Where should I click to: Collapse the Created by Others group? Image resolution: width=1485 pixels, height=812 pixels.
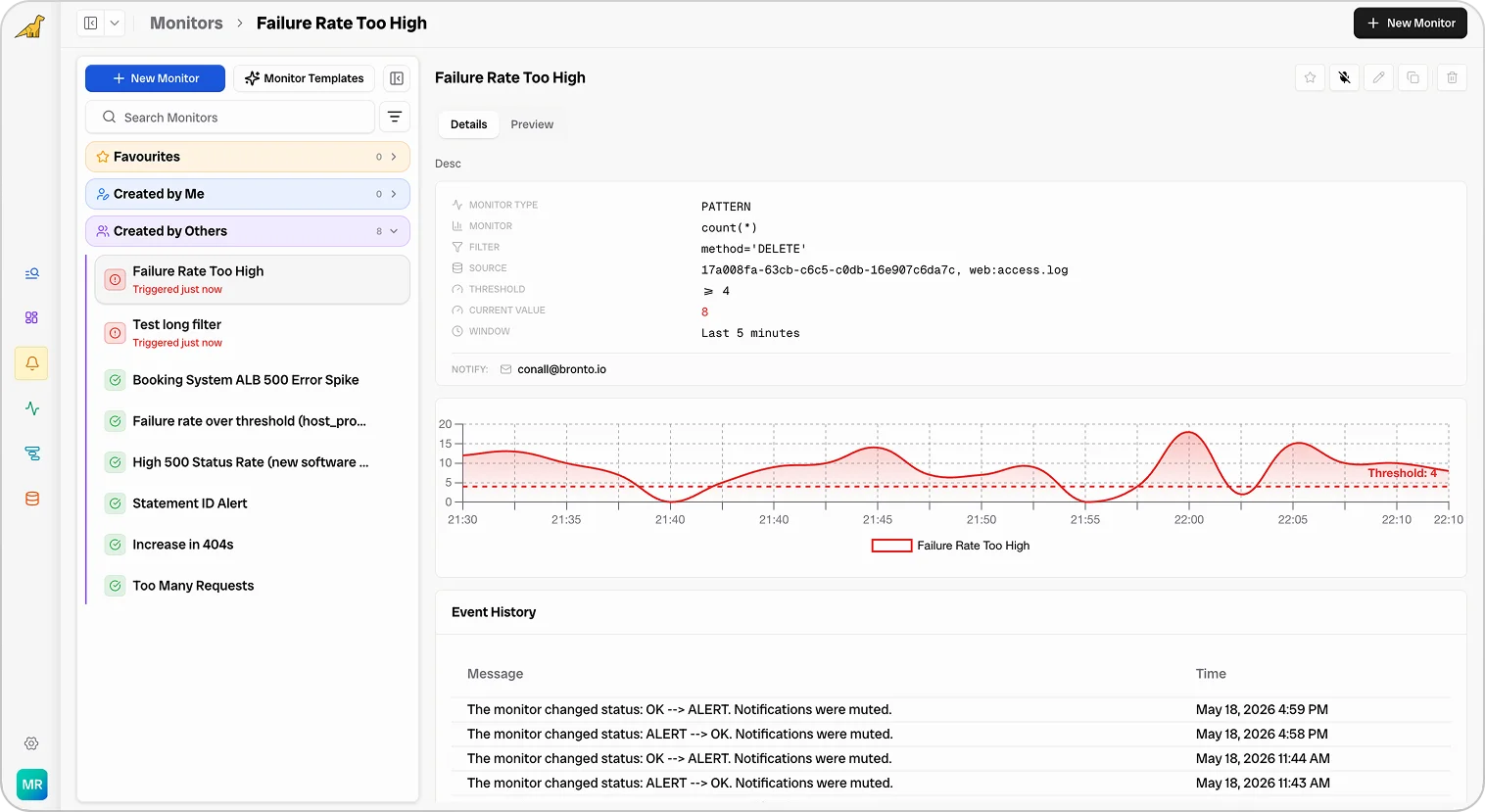[x=247, y=231]
